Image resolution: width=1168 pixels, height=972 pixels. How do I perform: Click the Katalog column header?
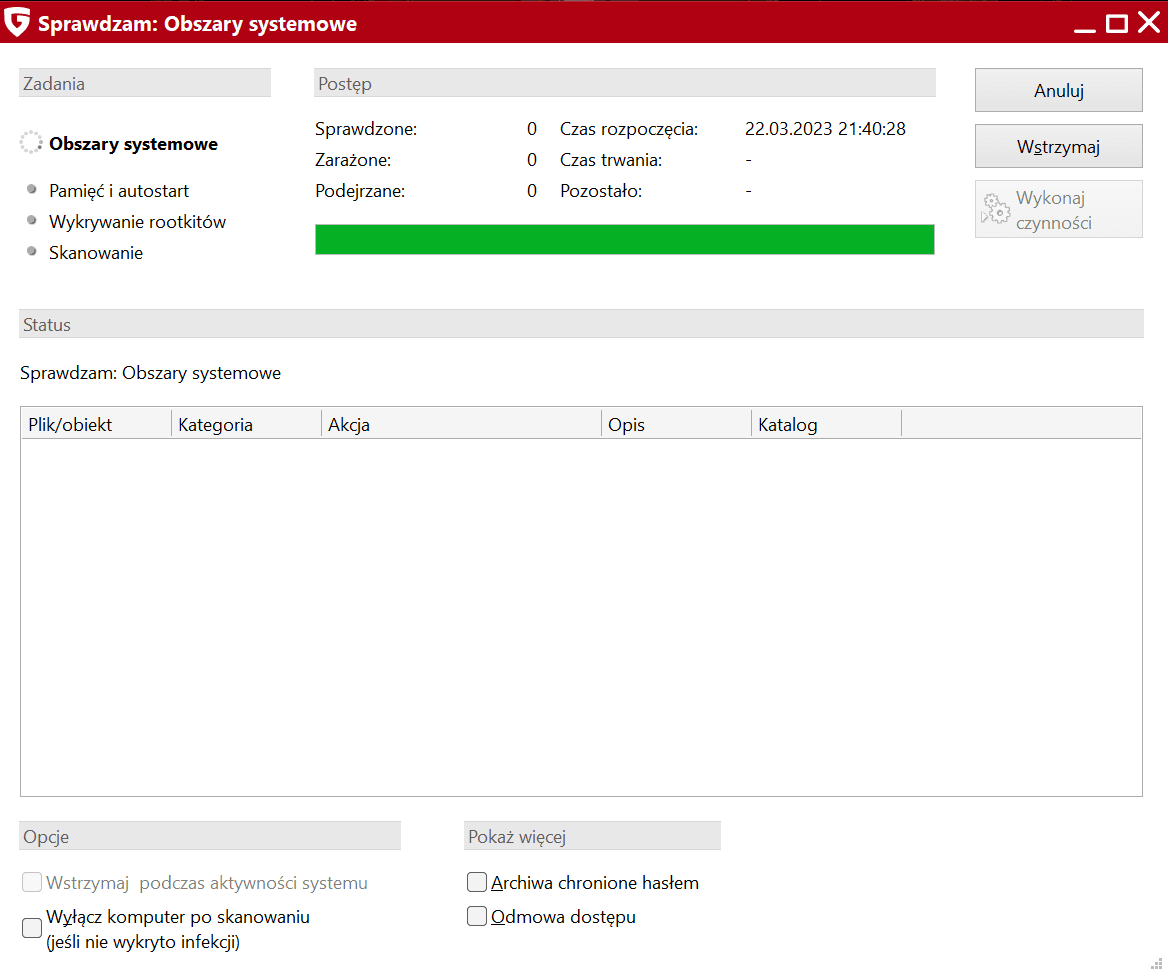[826, 425]
